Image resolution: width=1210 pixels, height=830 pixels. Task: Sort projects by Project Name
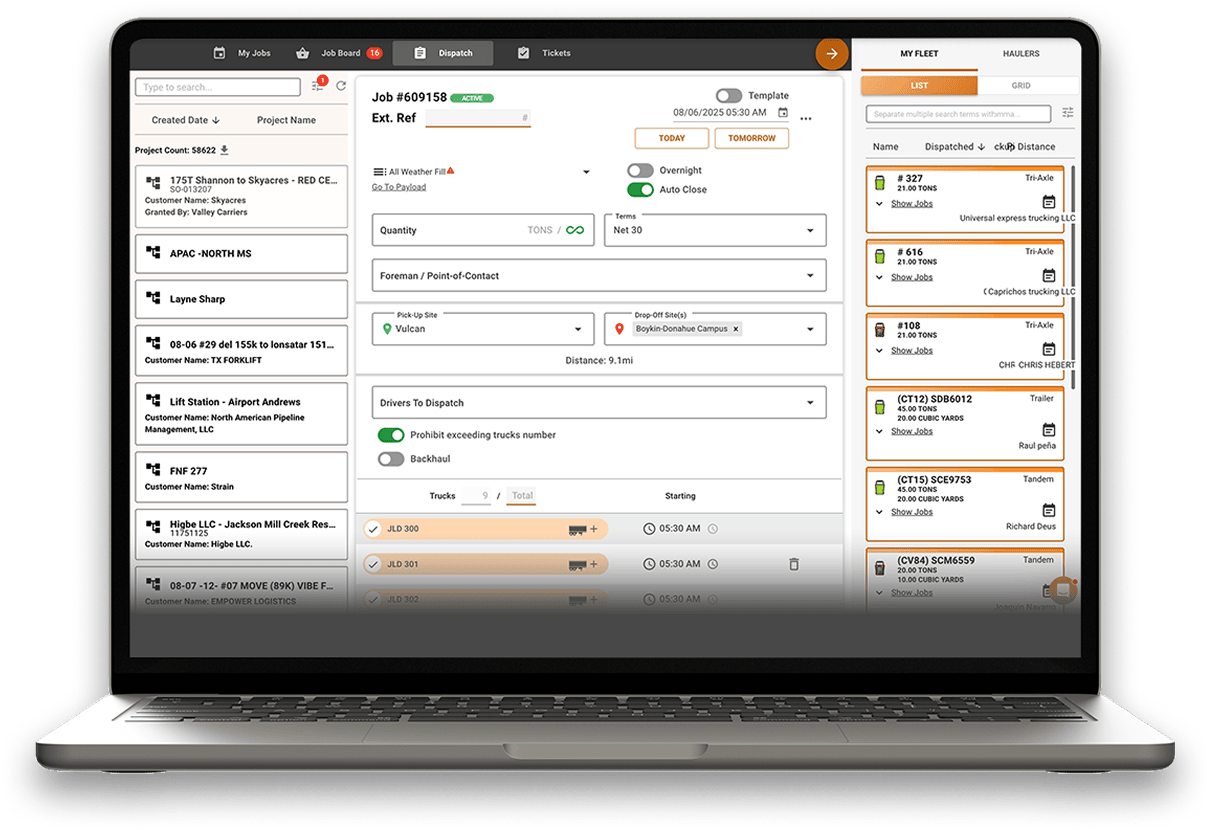pyautogui.click(x=286, y=120)
